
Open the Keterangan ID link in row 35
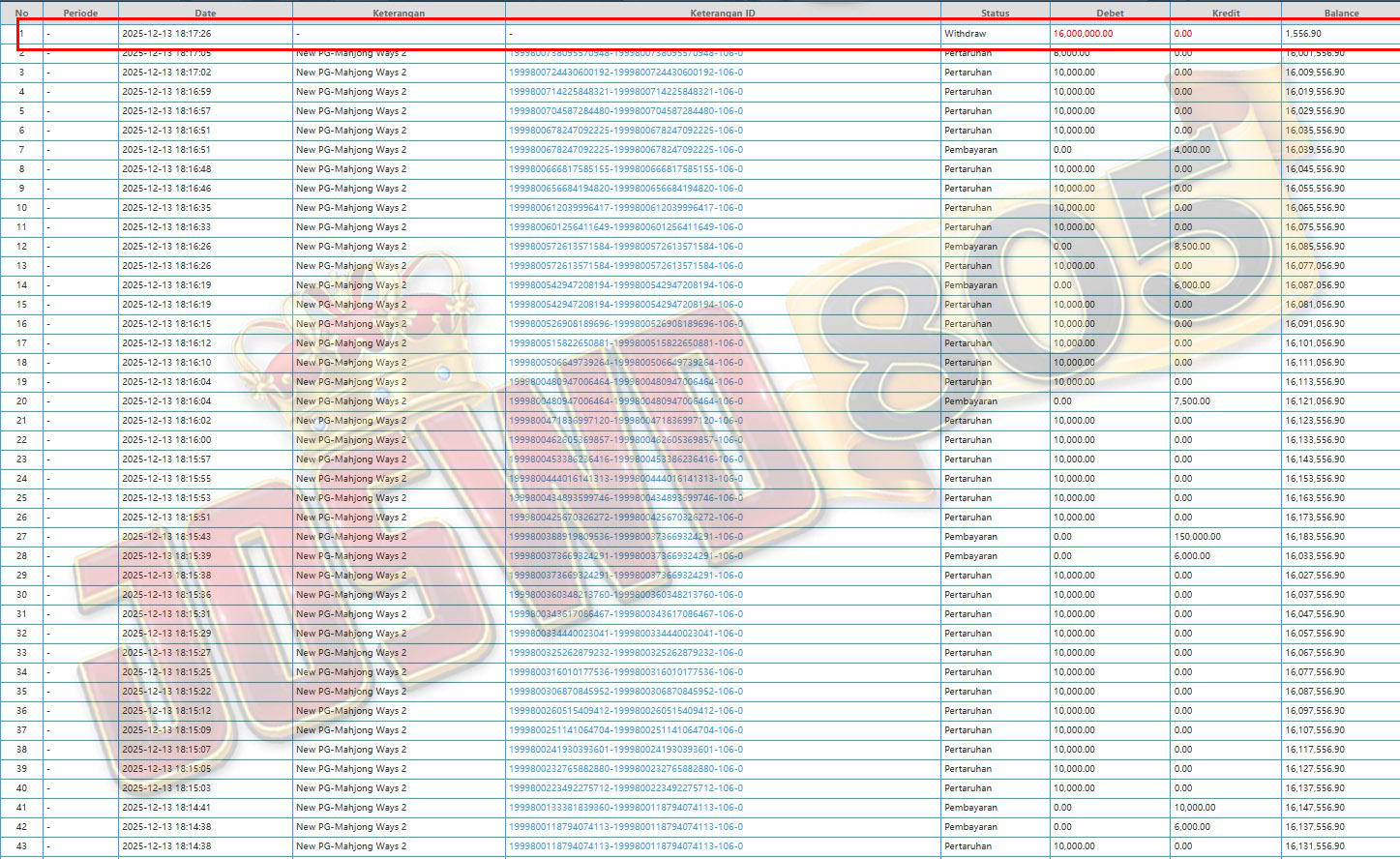(626, 692)
